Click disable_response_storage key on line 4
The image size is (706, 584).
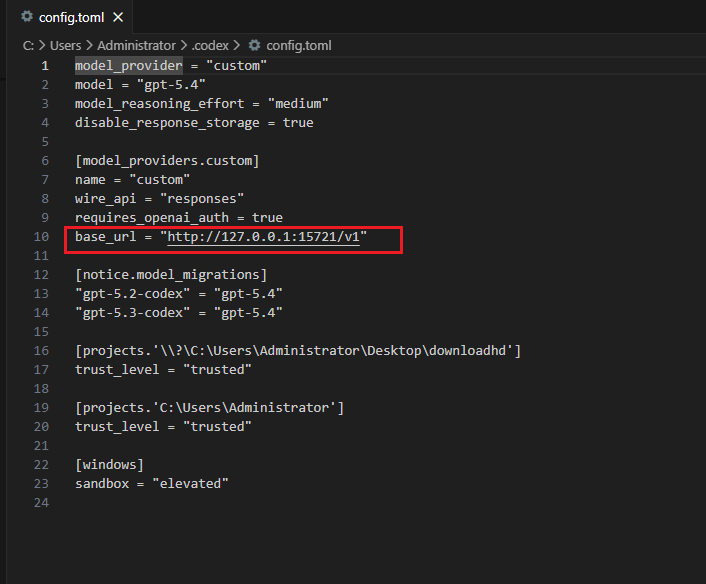pyautogui.click(x=167, y=122)
